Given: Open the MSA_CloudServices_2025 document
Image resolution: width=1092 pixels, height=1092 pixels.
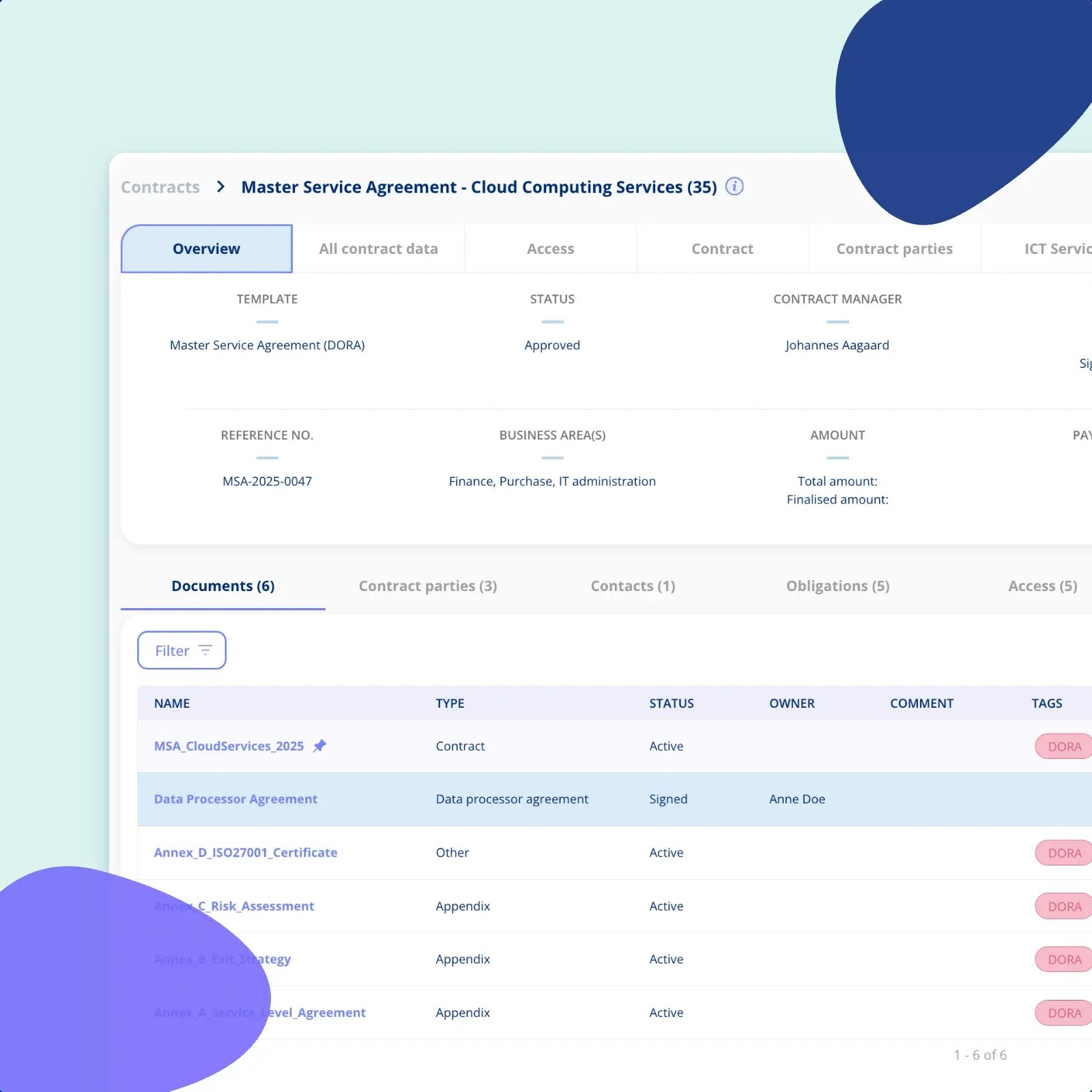Looking at the screenshot, I should click(229, 746).
